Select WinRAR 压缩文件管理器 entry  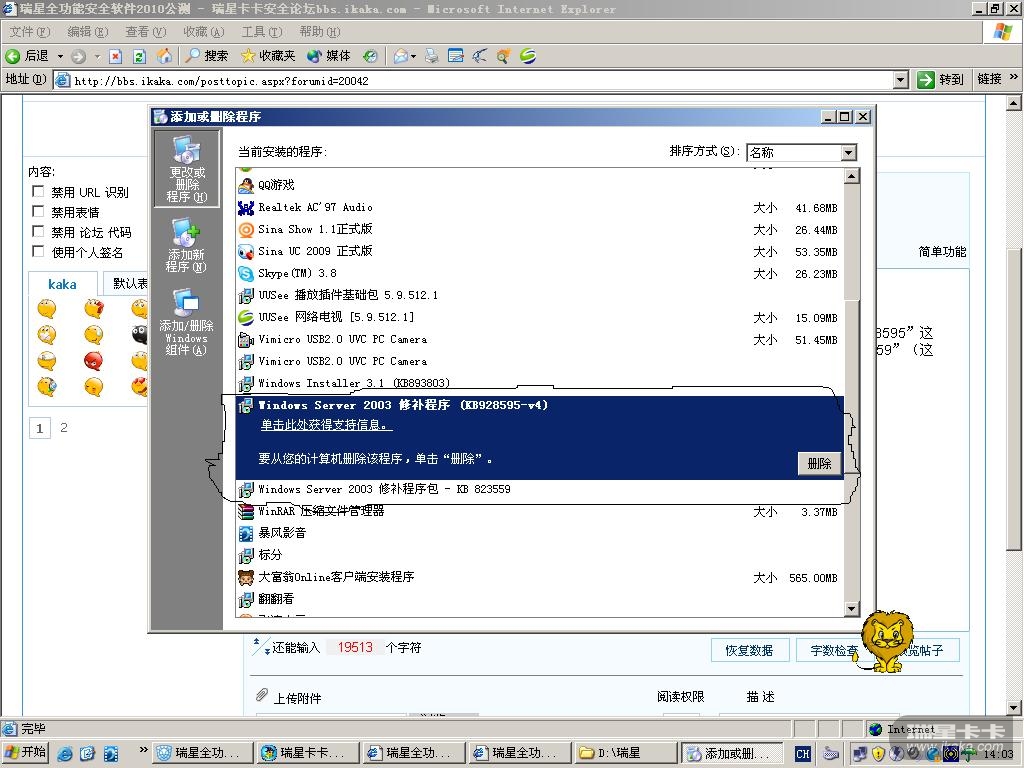point(539,511)
